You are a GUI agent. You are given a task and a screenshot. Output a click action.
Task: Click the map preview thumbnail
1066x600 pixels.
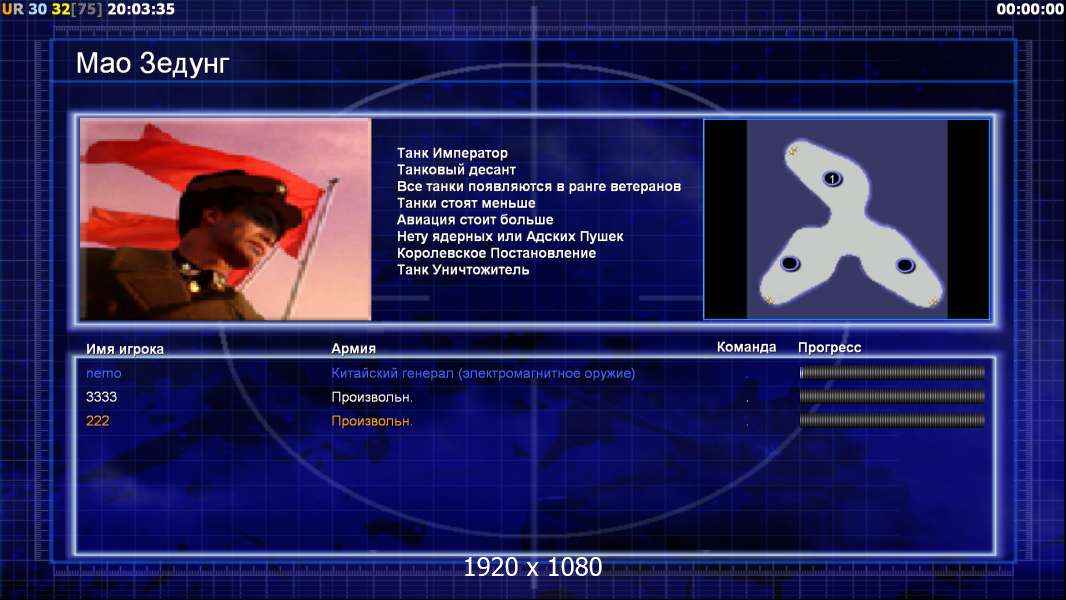846,219
